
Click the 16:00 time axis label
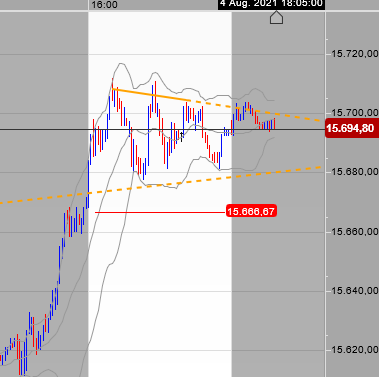tap(104, 5)
